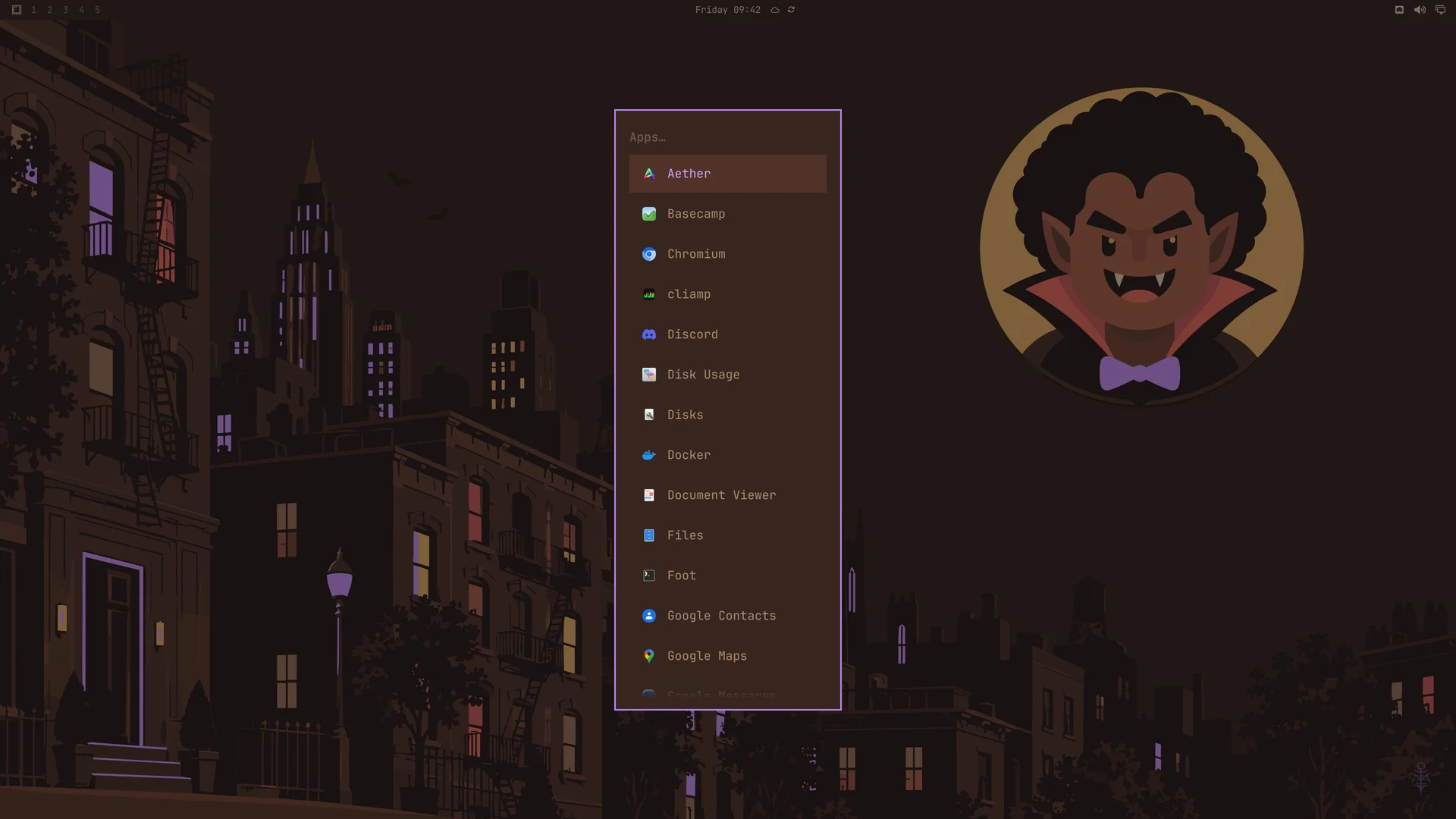Viewport: 1456px width, 819px height.
Task: Click the cliamp icon
Action: [x=649, y=294]
